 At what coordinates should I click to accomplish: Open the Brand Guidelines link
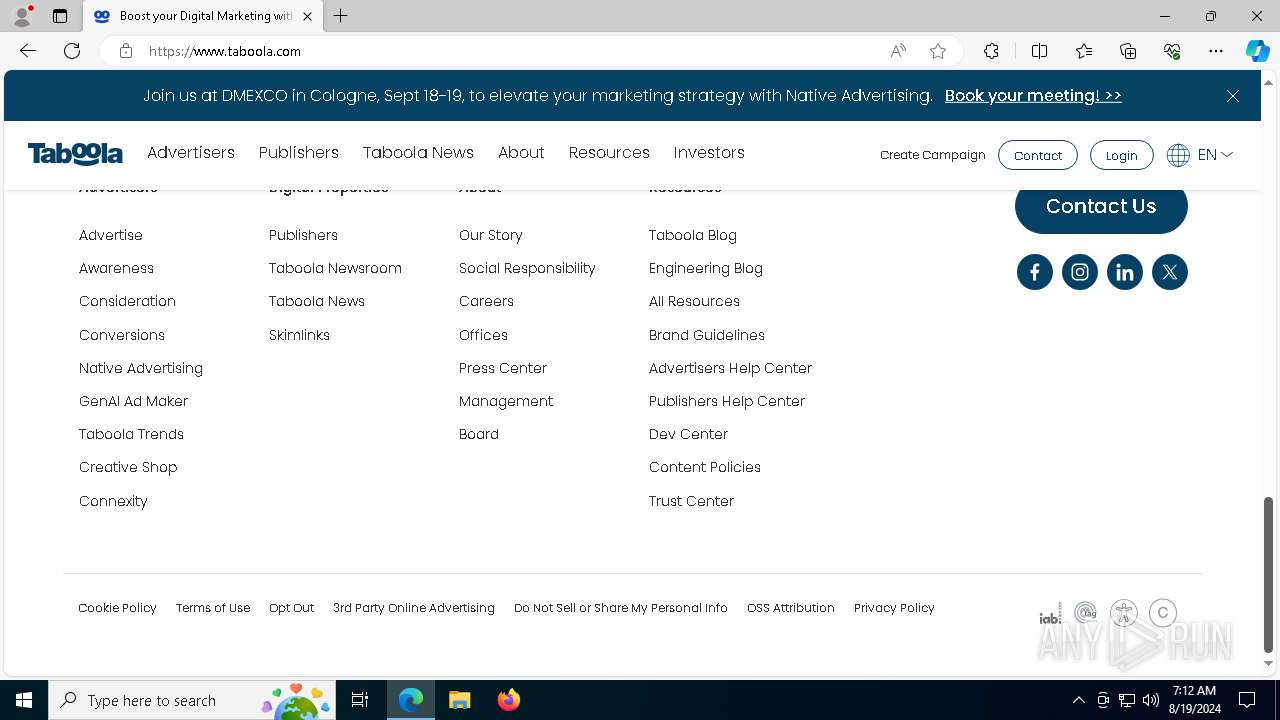pyautogui.click(x=707, y=335)
